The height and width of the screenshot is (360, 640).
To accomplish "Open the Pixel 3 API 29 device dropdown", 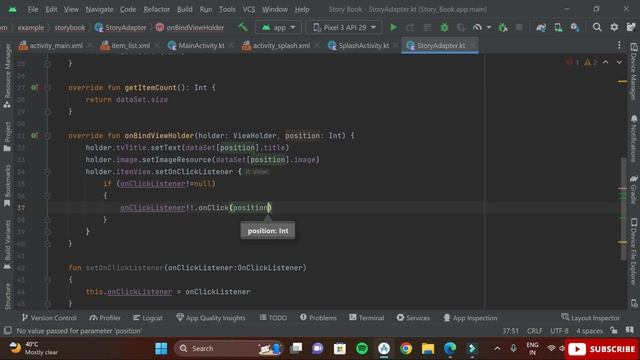I will pyautogui.click(x=344, y=27).
